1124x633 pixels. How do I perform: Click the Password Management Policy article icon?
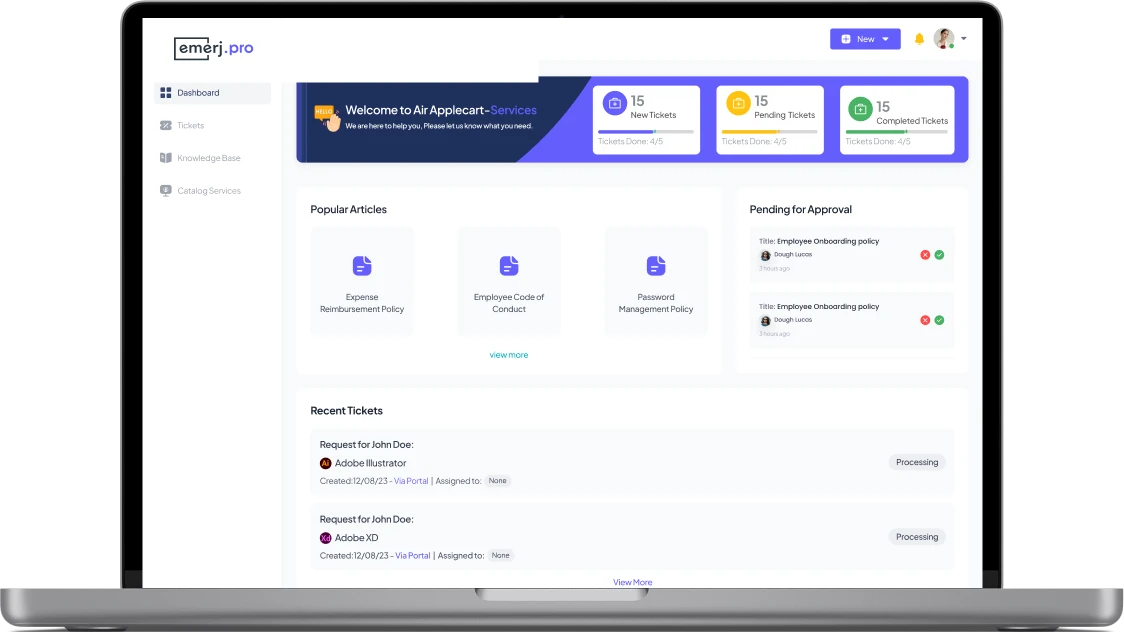pos(655,266)
